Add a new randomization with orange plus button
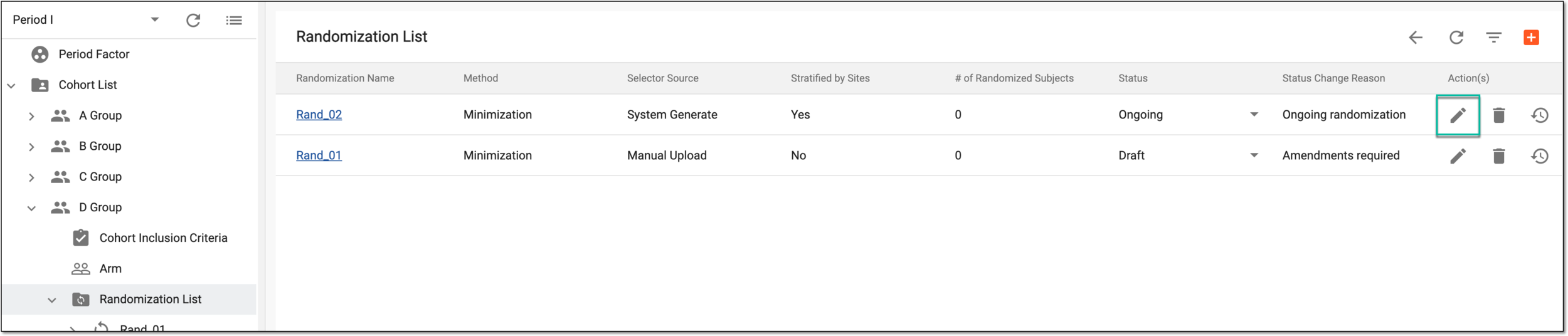This screenshot has height=336, width=1568. click(x=1531, y=38)
